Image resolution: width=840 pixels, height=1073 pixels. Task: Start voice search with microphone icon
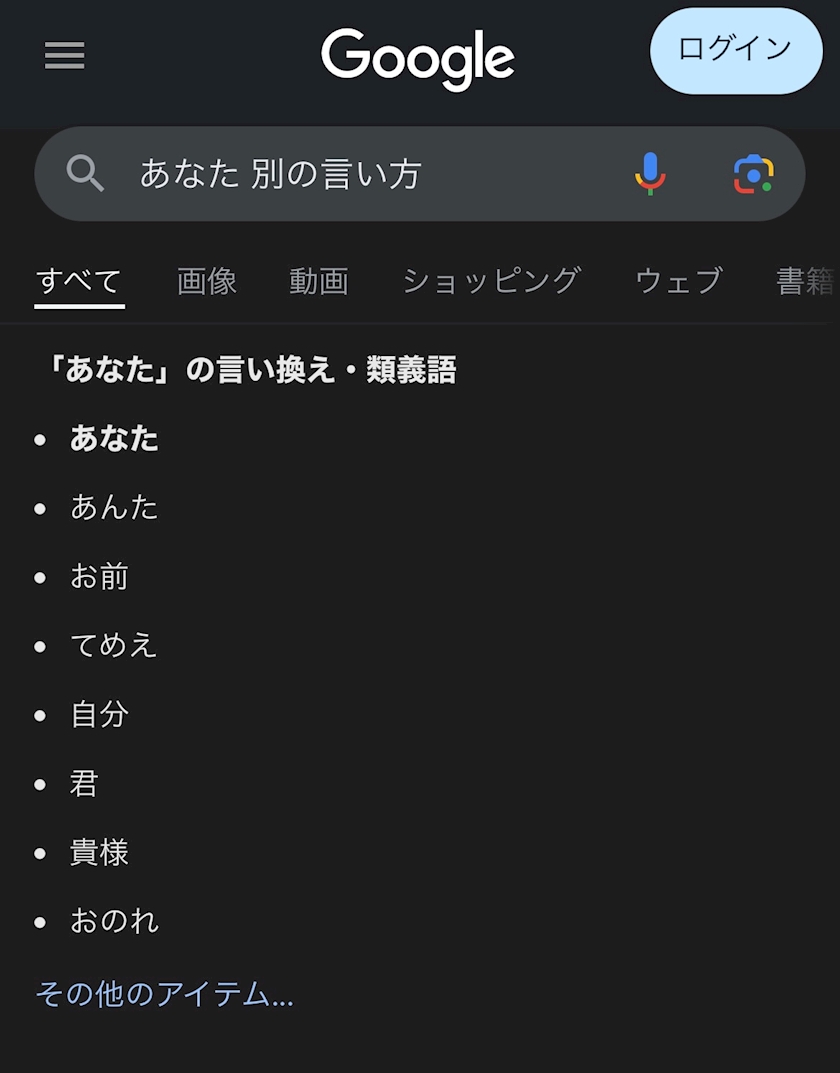click(x=650, y=174)
